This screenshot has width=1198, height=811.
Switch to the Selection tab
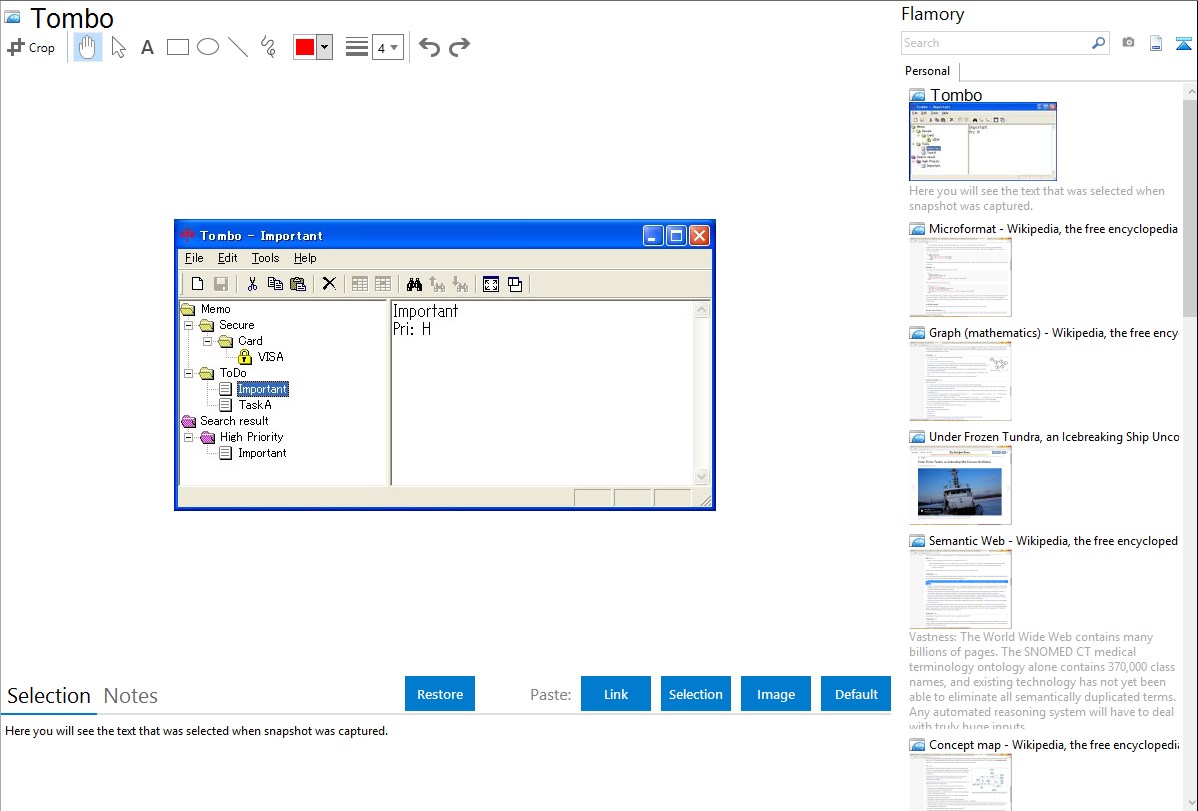coord(49,696)
